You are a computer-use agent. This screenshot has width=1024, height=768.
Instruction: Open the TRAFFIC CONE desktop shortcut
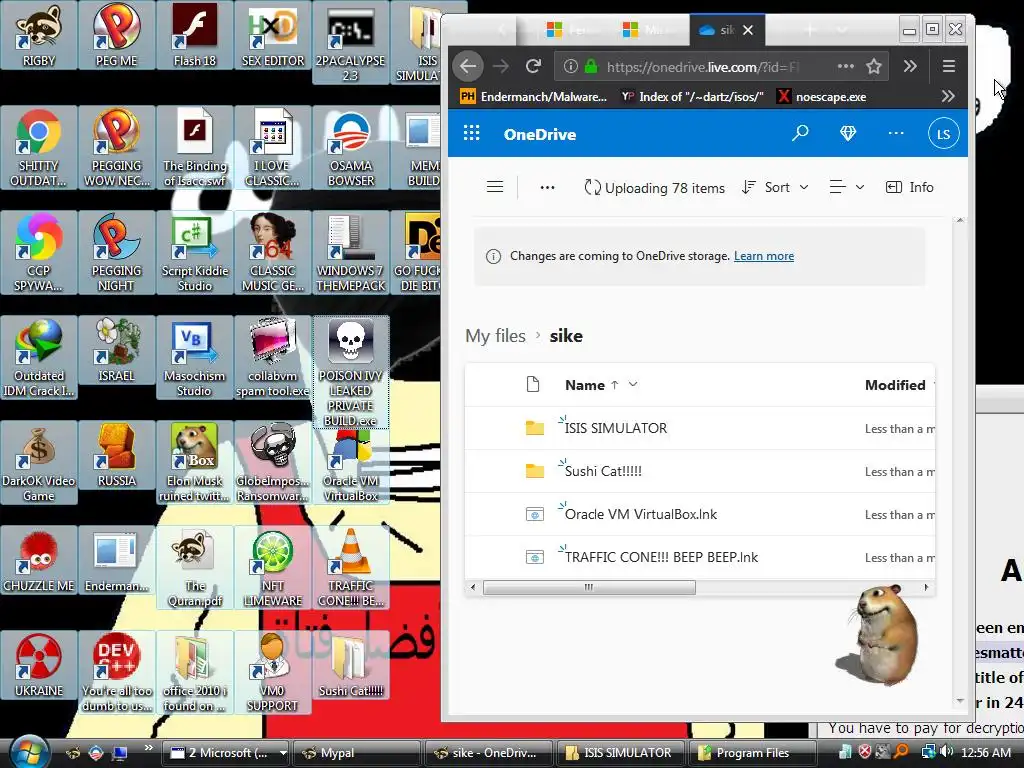[x=351, y=568]
